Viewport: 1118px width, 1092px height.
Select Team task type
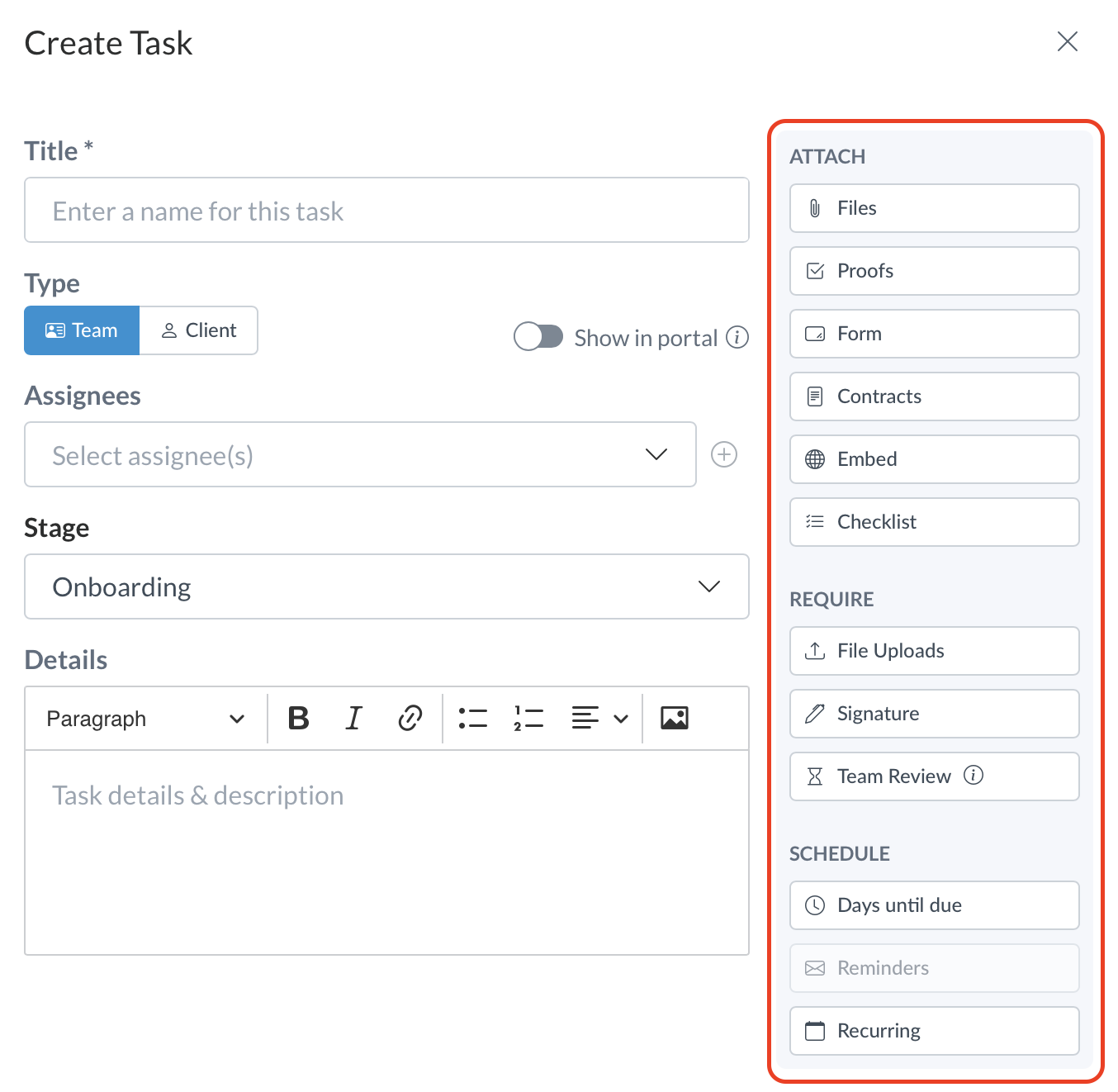82,330
